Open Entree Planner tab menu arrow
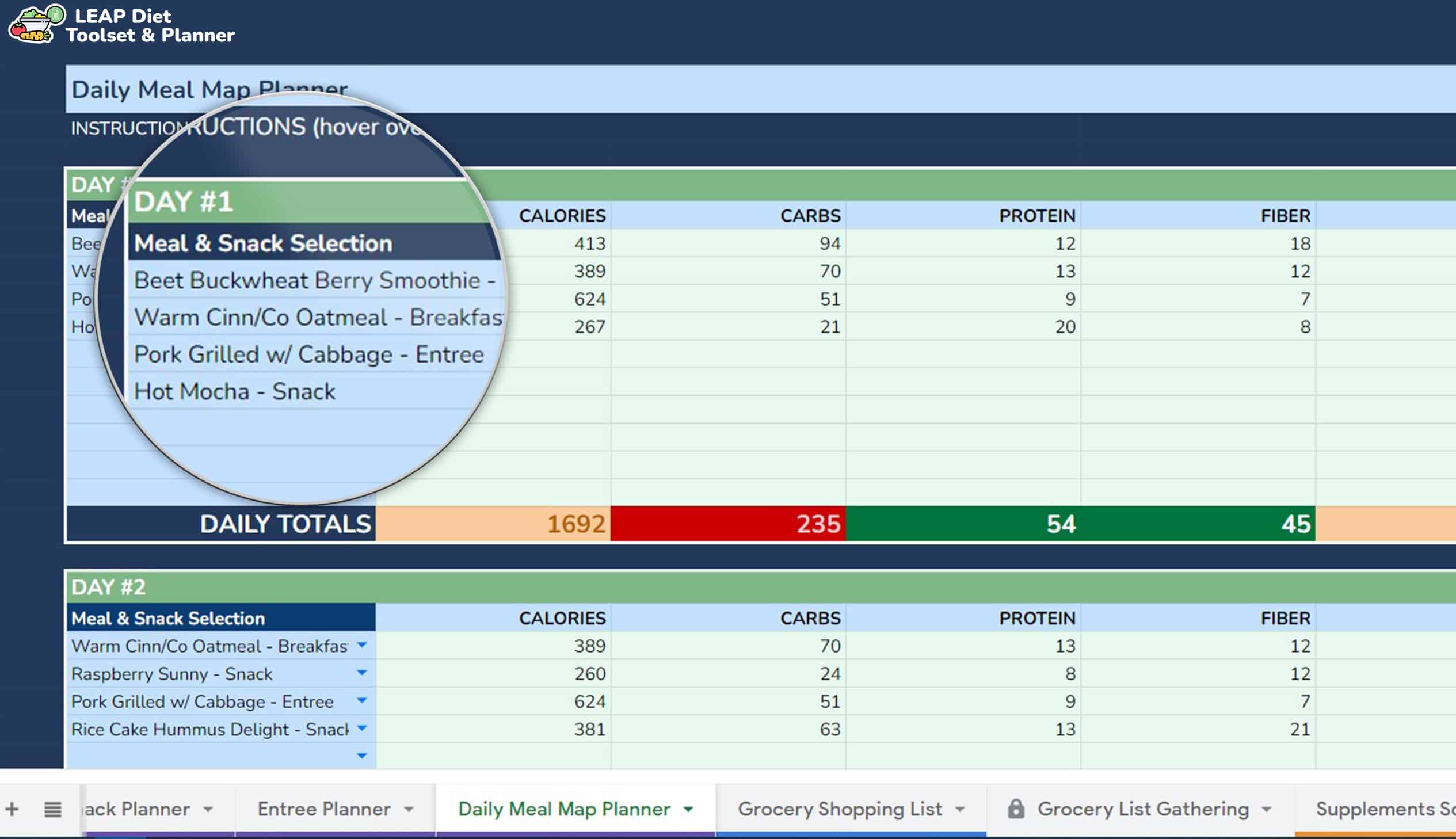Image resolution: width=1456 pixels, height=839 pixels. tap(409, 809)
